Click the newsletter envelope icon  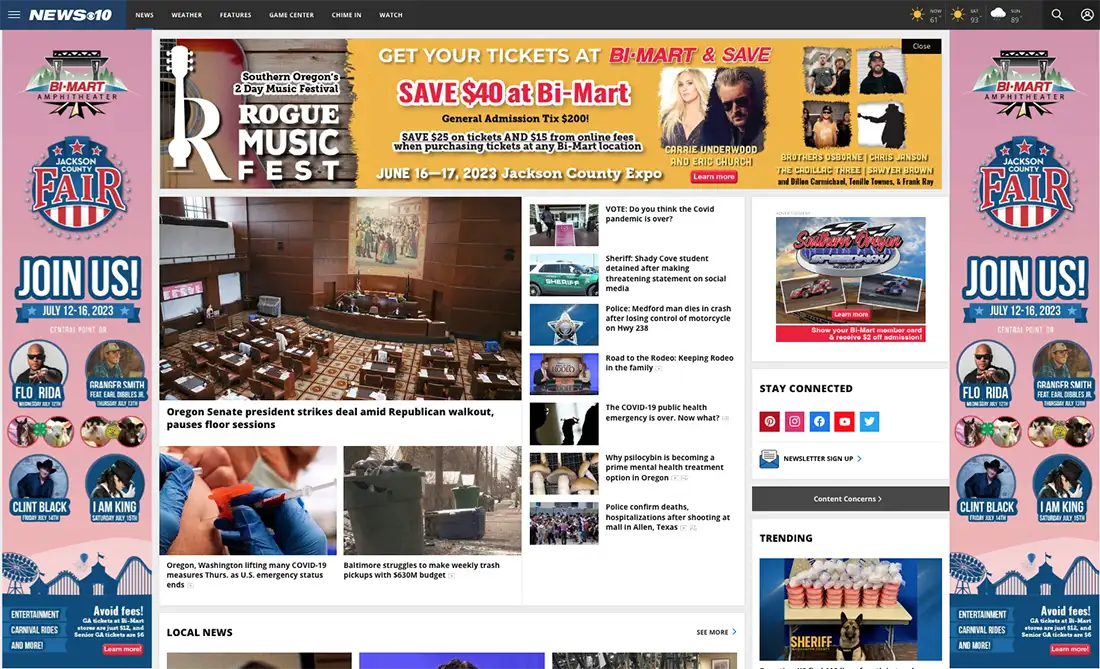(x=769, y=459)
